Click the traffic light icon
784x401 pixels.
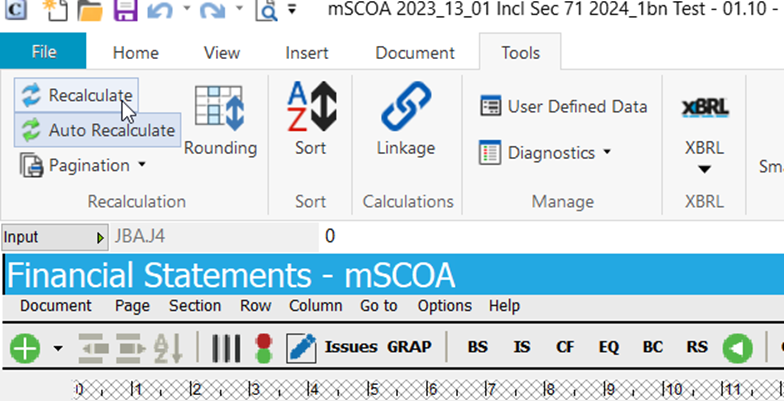pyautogui.click(x=264, y=348)
